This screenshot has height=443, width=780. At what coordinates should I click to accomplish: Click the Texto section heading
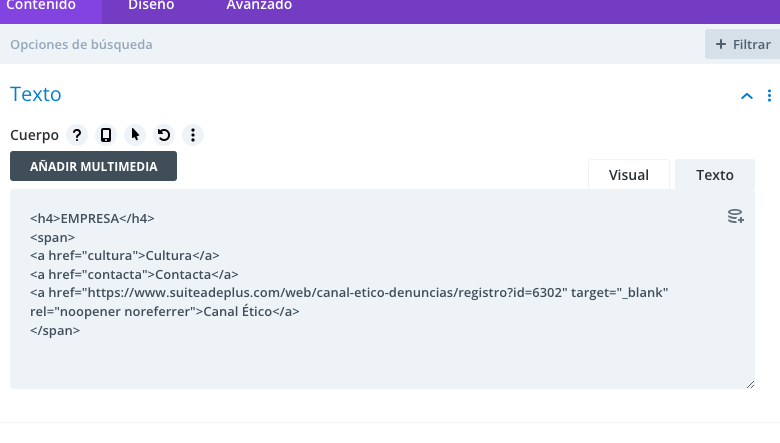tap(36, 94)
